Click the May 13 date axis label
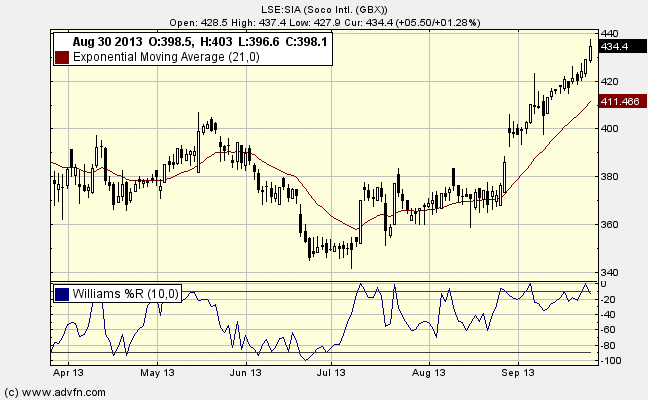Image resolution: width=648 pixels, height=400 pixels. click(157, 373)
